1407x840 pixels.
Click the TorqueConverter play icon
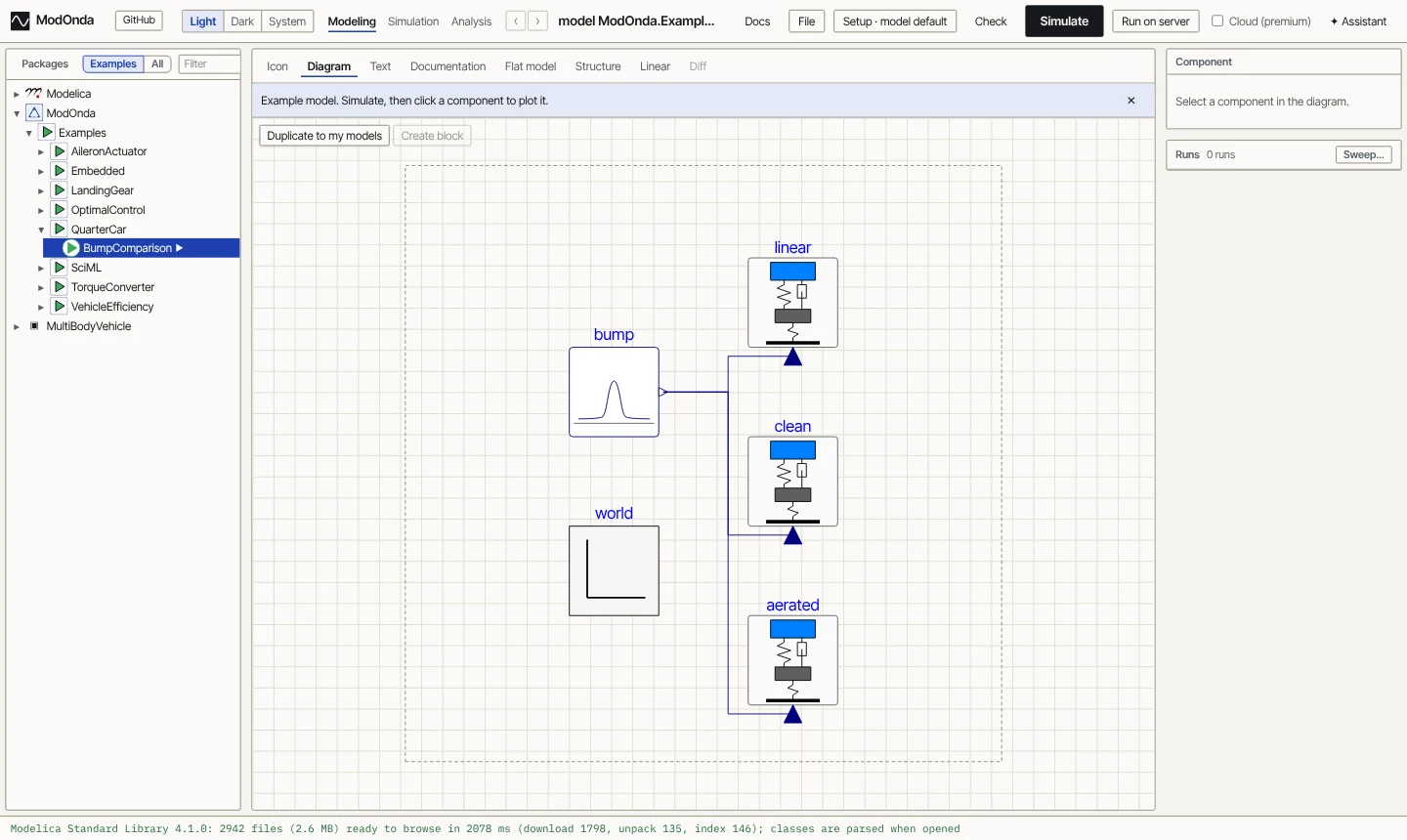pyautogui.click(x=60, y=287)
